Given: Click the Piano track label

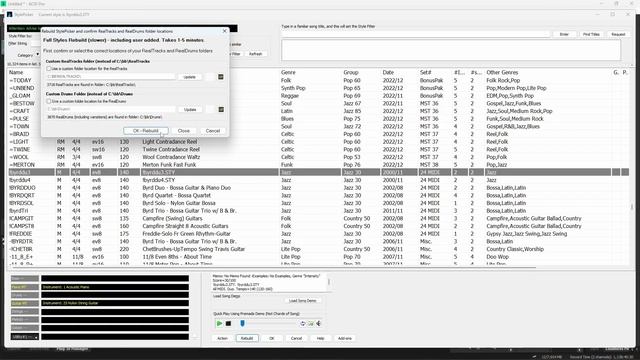Looking at the screenshot, I should click(24, 287).
